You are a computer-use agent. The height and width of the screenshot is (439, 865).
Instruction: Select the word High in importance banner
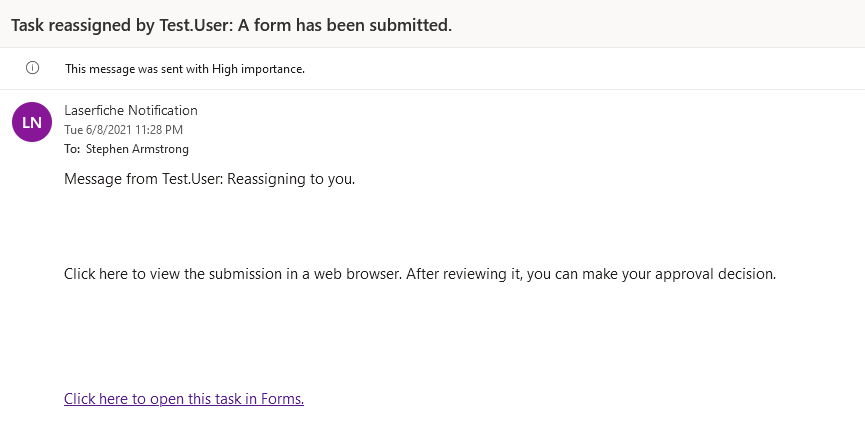click(223, 69)
